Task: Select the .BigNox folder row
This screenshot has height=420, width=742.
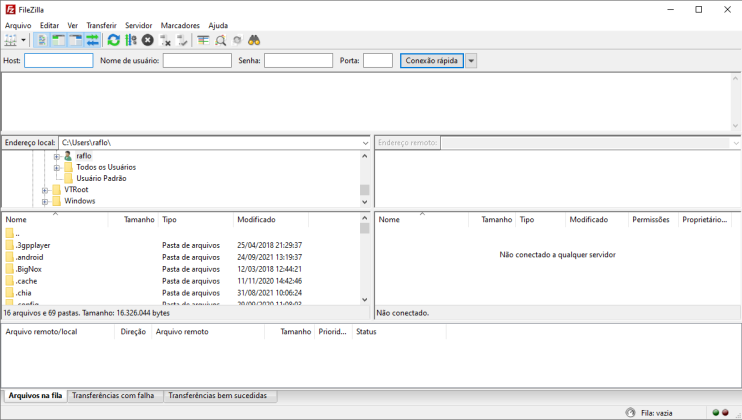Action: [x=182, y=269]
